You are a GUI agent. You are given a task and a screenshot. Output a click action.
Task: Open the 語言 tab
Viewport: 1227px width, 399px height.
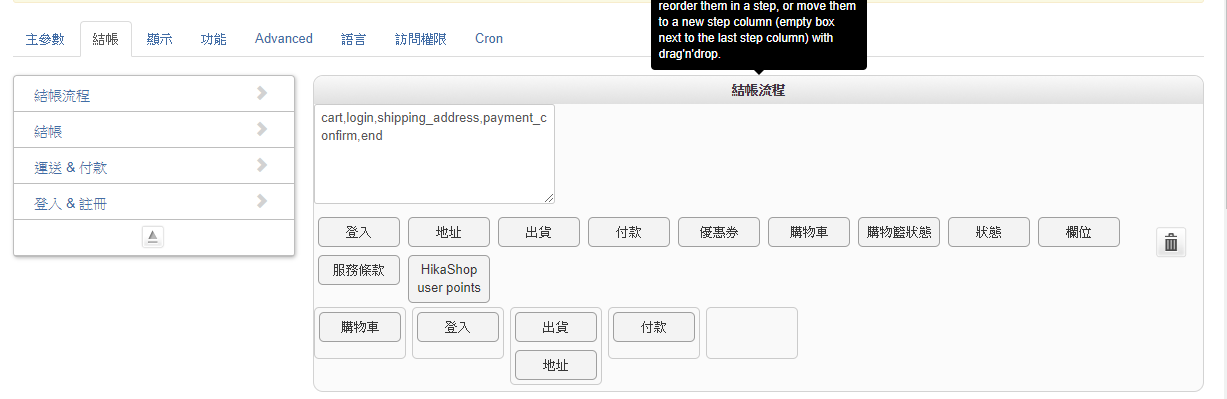click(353, 39)
